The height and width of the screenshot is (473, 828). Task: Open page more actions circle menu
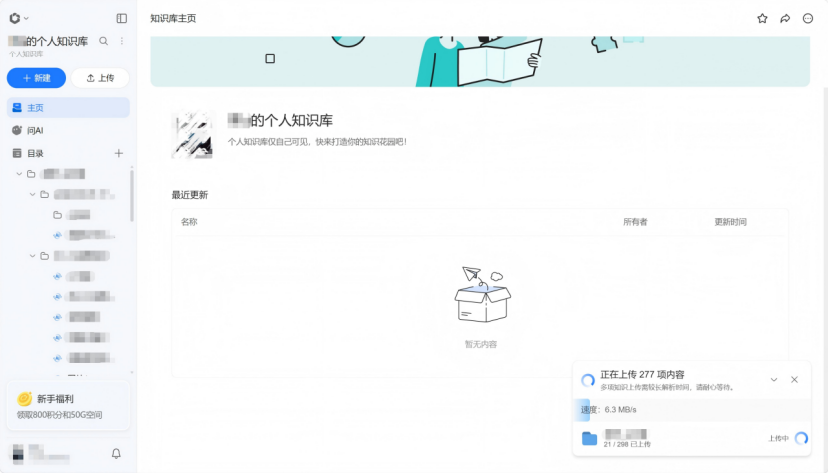(808, 18)
